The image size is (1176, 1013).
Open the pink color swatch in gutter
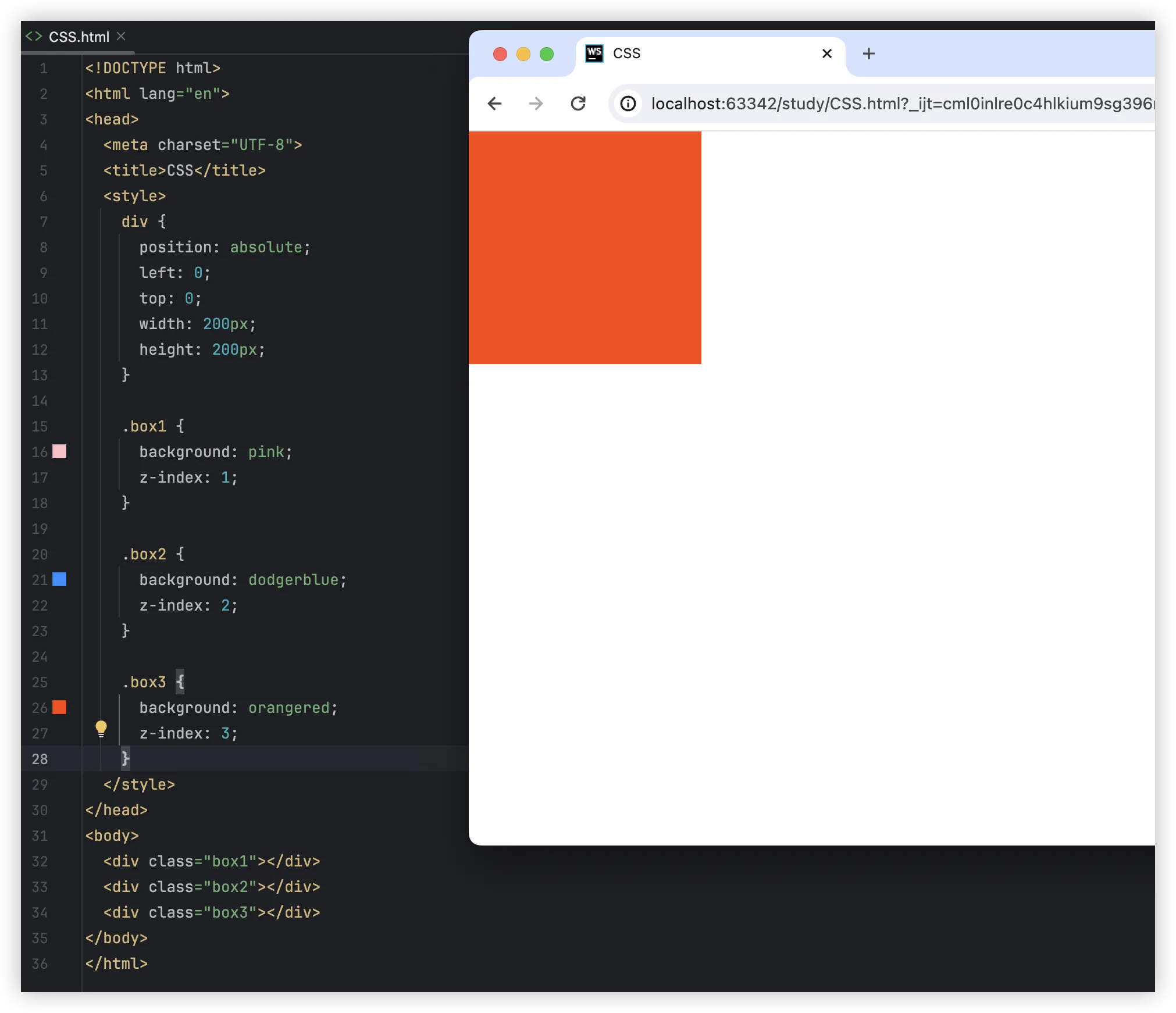coord(59,452)
